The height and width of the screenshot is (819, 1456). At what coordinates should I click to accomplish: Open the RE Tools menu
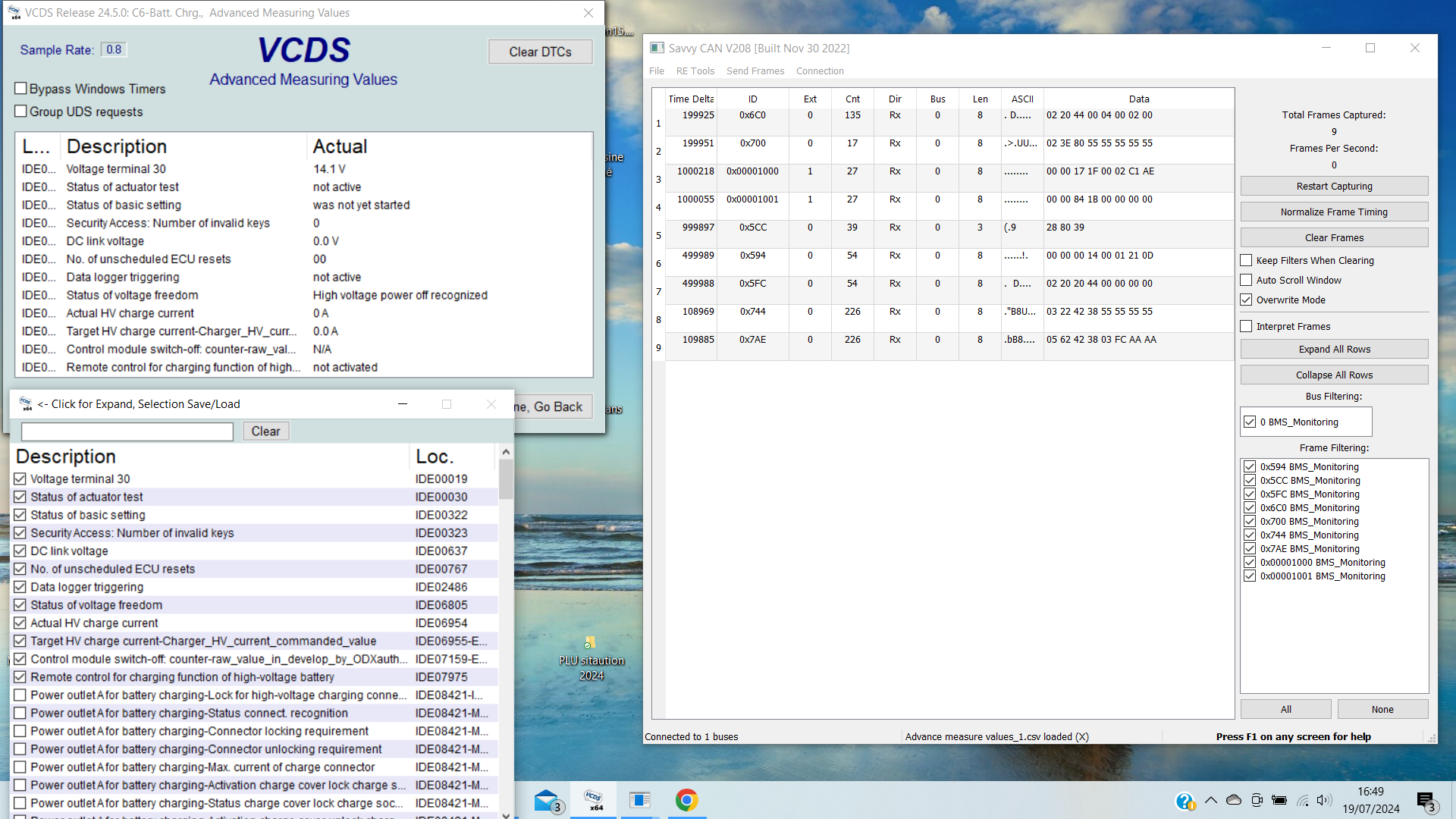pyautogui.click(x=695, y=71)
